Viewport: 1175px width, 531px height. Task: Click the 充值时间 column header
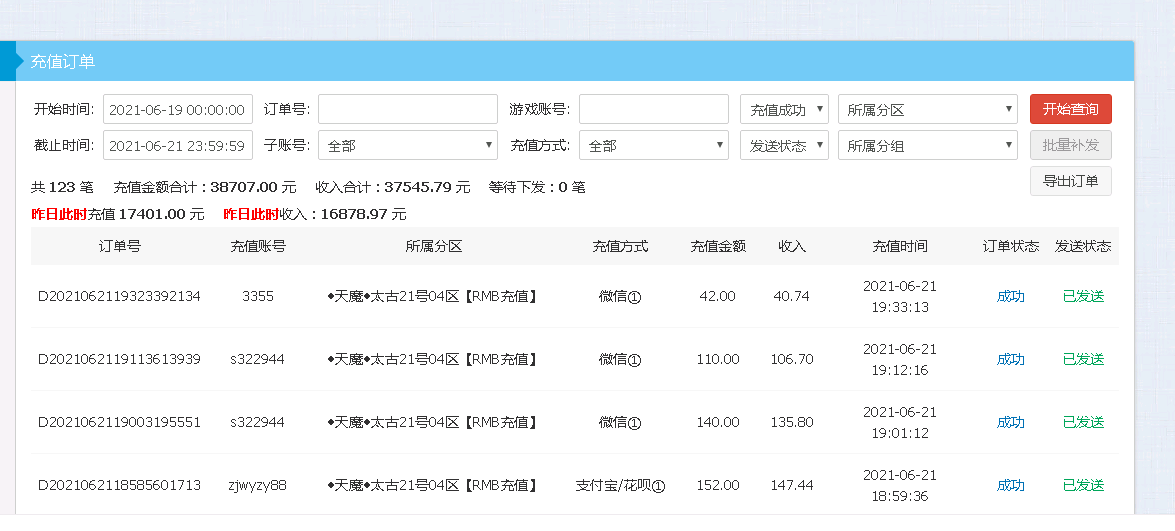(x=900, y=246)
